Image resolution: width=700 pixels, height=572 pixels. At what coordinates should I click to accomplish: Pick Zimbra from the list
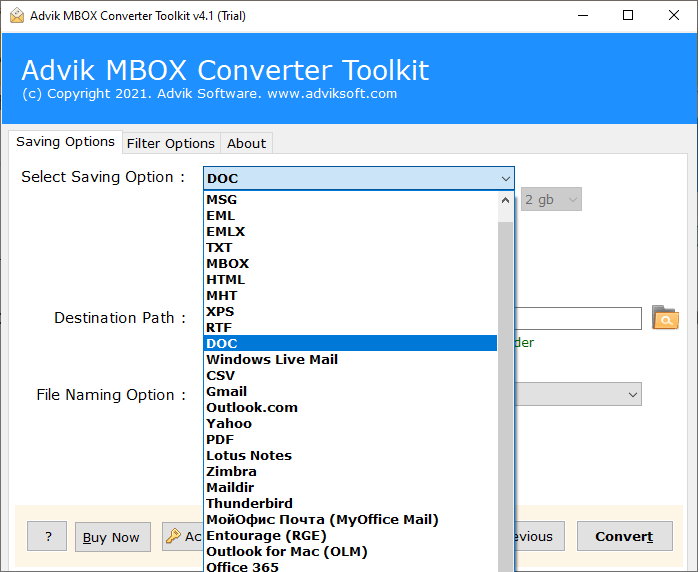pos(350,472)
